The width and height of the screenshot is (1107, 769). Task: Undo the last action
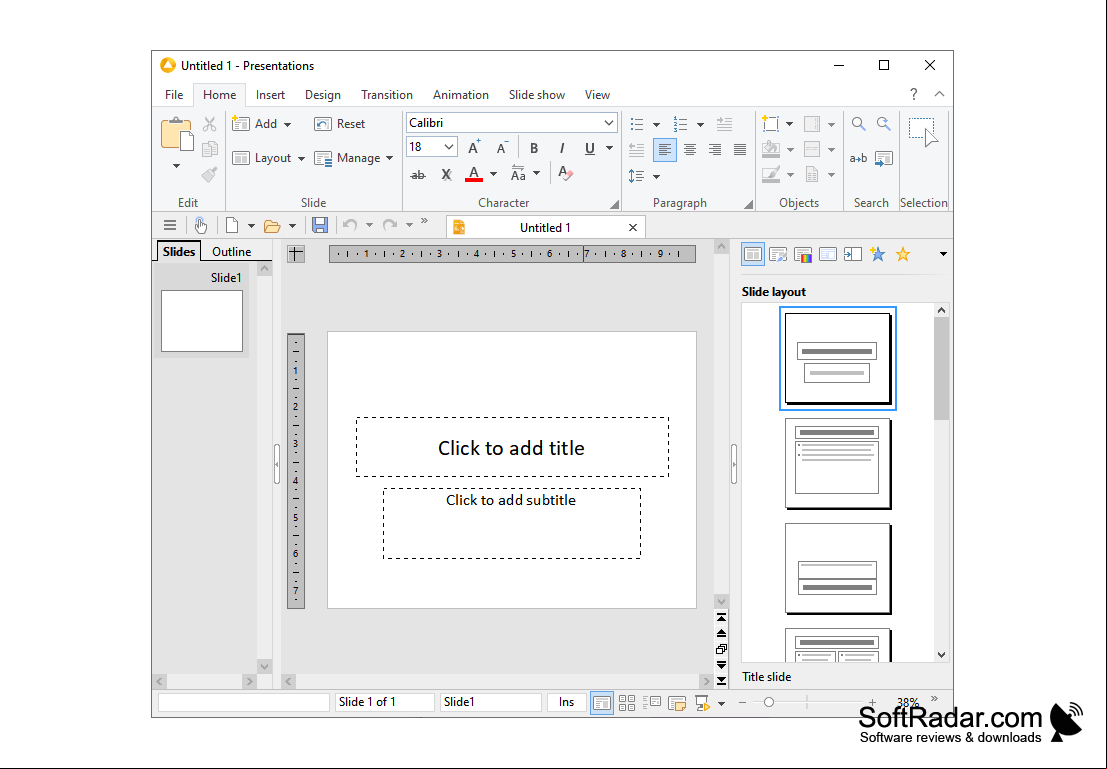click(349, 226)
